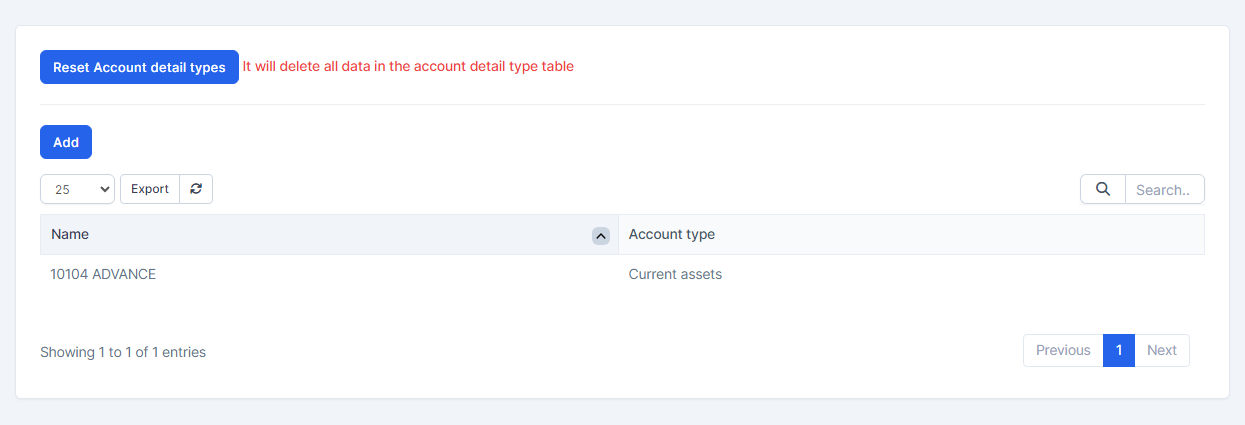Select the 10104 ADVANCE entry
Screen dimensions: 1245x425
[x=103, y=274]
